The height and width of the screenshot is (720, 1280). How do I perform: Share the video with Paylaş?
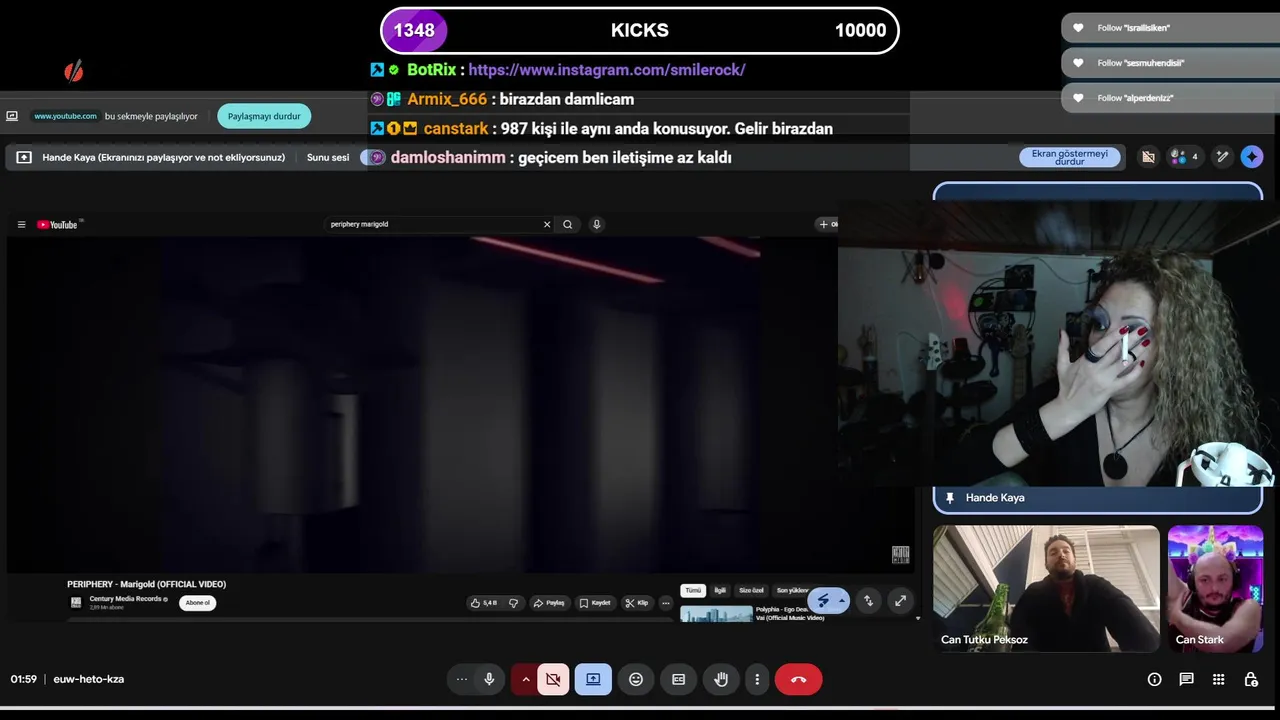[x=549, y=603]
